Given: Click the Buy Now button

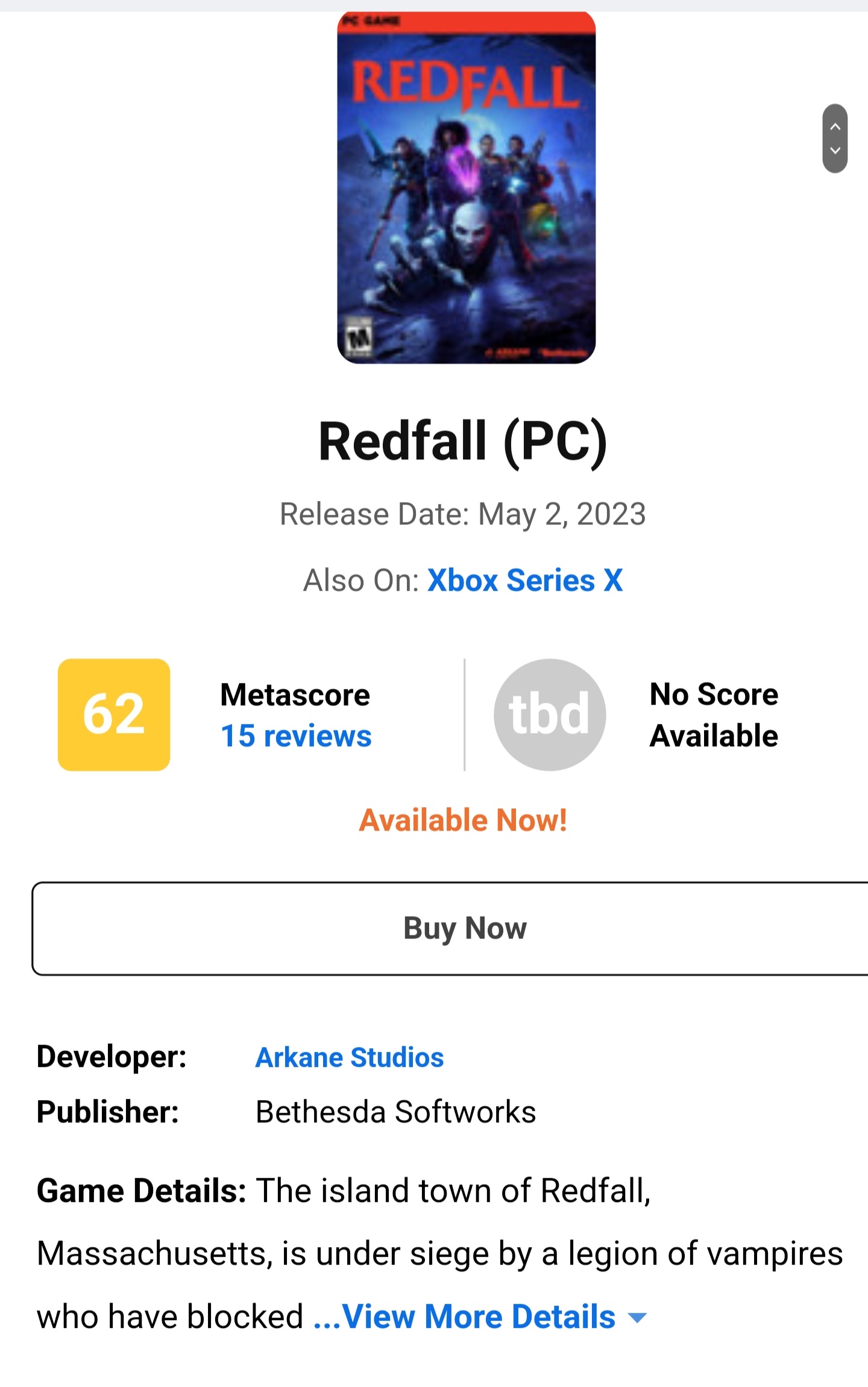Looking at the screenshot, I should click(x=450, y=928).
